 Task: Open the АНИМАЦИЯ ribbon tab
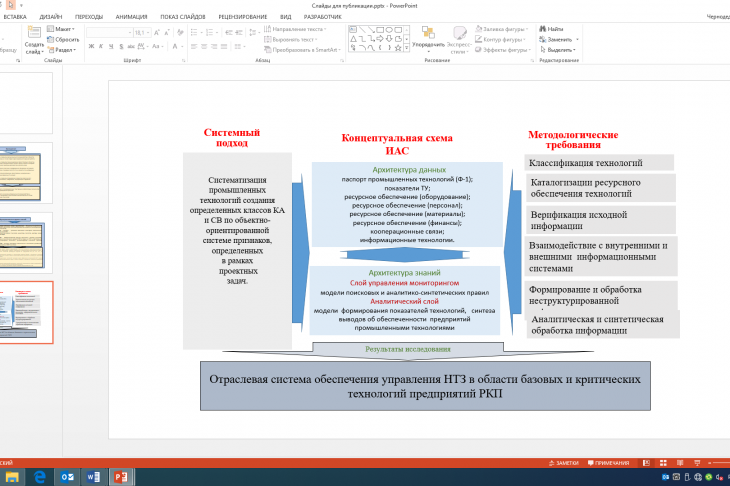131,17
